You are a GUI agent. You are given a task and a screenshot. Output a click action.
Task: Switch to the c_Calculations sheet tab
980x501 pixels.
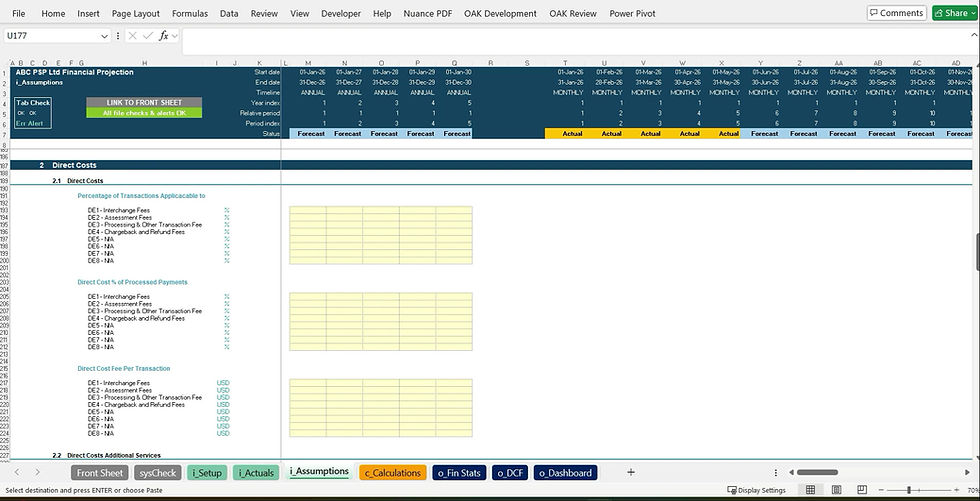(x=392, y=473)
